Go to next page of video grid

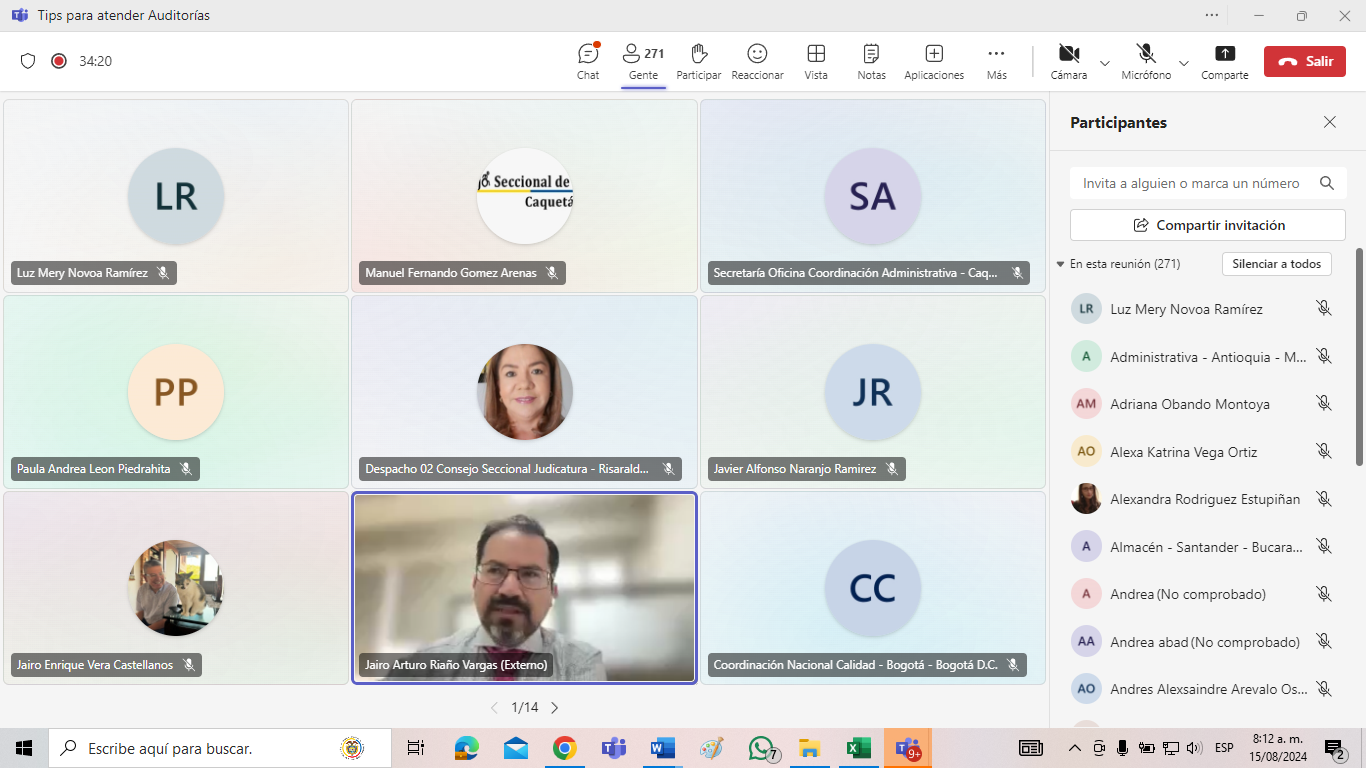tap(555, 708)
